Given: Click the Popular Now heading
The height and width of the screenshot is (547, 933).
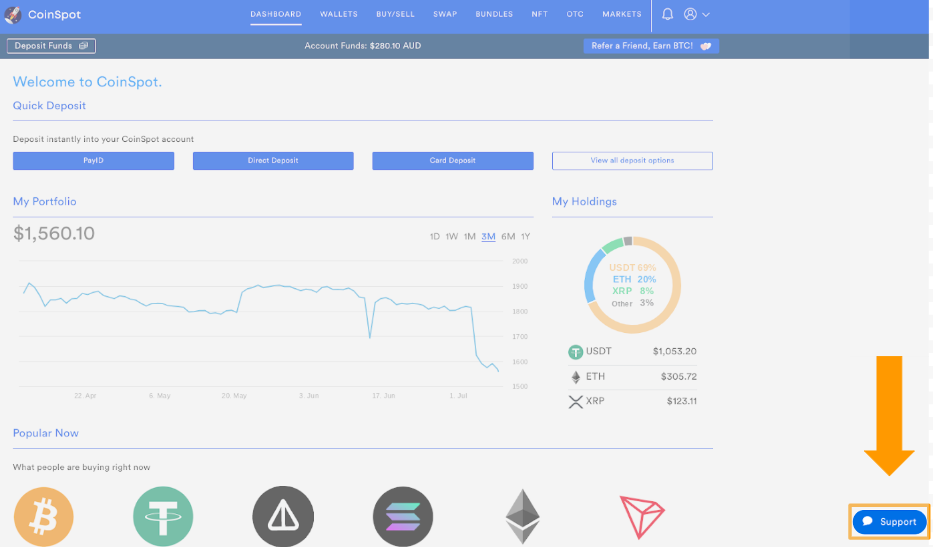Looking at the screenshot, I should [46, 433].
